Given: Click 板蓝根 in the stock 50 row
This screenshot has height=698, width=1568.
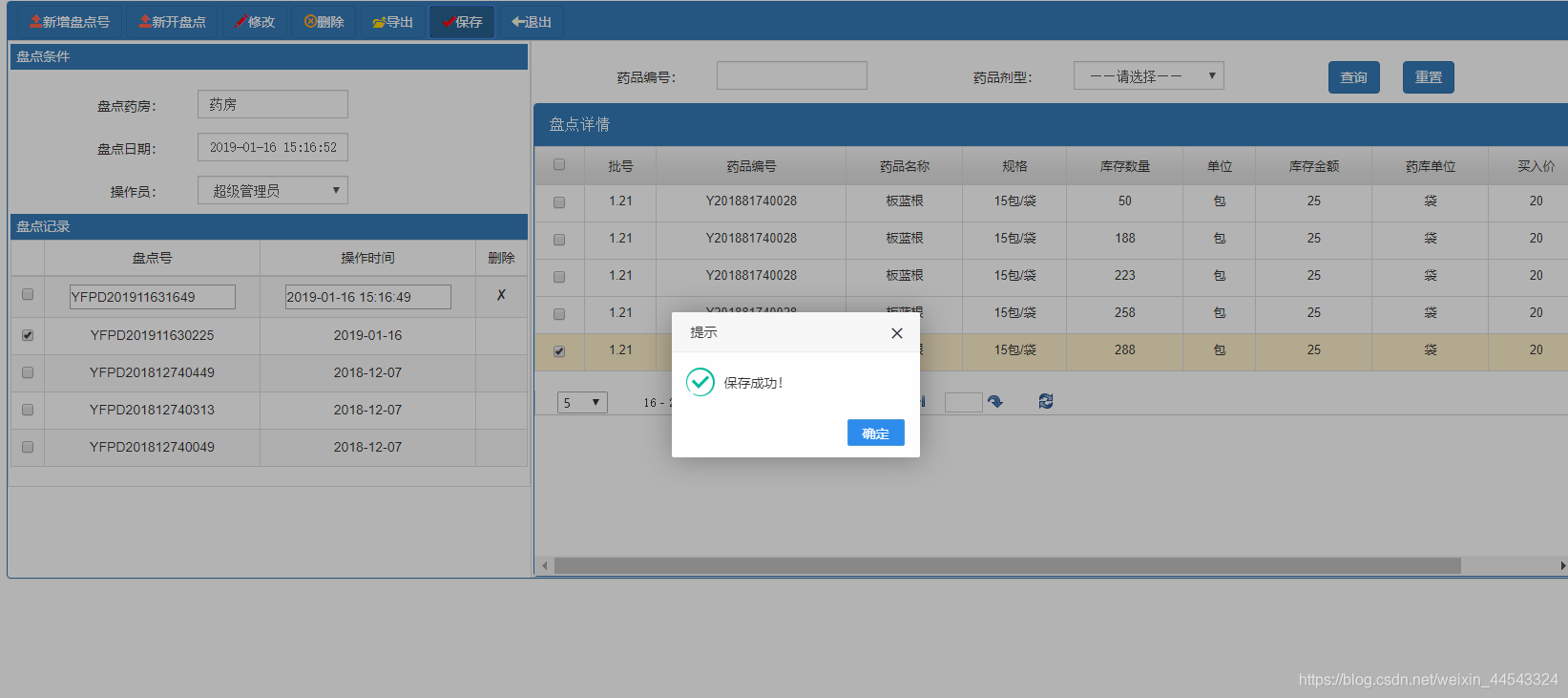Looking at the screenshot, I should 905,201.
